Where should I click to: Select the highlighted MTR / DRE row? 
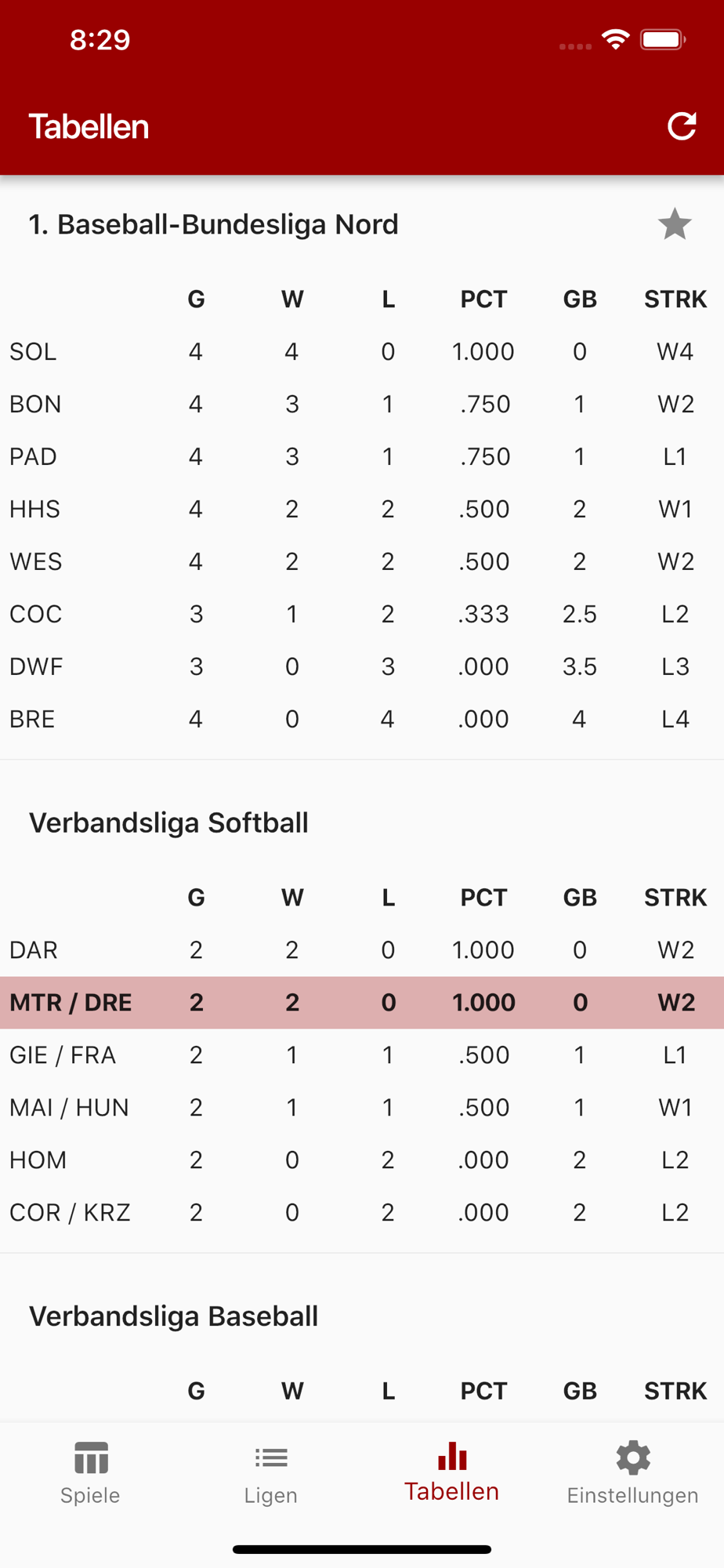pyautogui.click(x=360, y=1002)
